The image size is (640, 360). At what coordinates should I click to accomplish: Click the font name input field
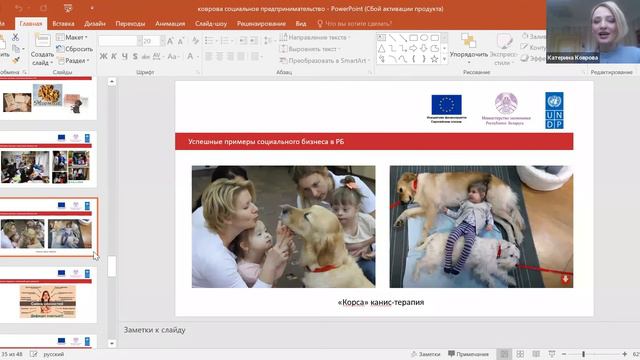[x=118, y=41]
